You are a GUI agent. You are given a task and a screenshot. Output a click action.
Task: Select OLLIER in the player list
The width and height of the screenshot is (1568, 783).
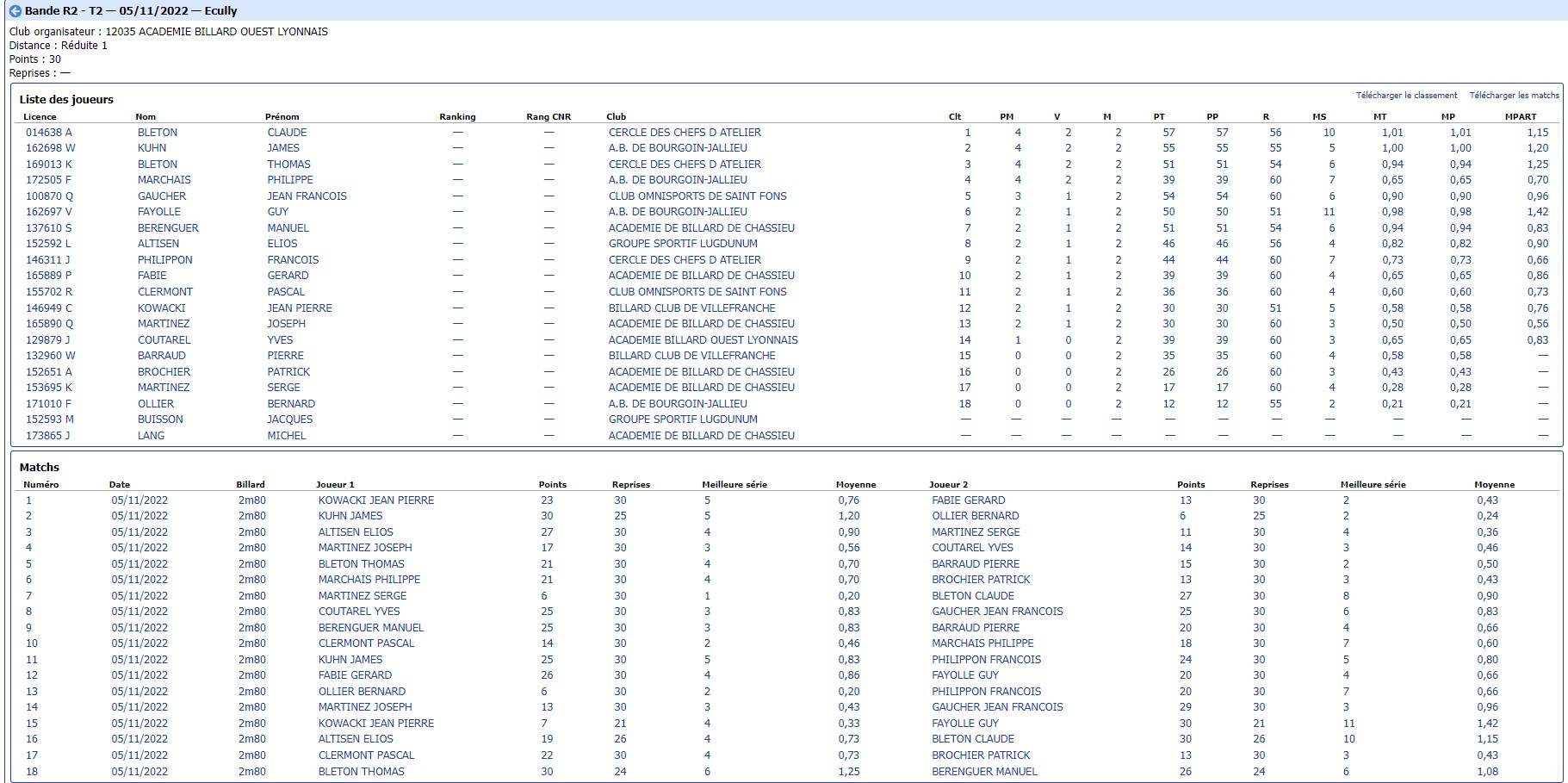(156, 404)
